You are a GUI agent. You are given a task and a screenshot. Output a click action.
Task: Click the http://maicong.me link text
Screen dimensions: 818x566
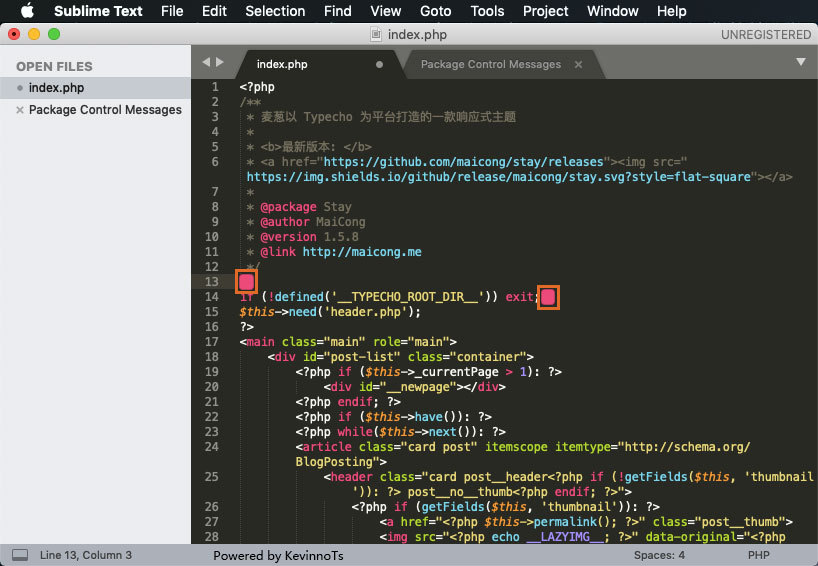(362, 252)
